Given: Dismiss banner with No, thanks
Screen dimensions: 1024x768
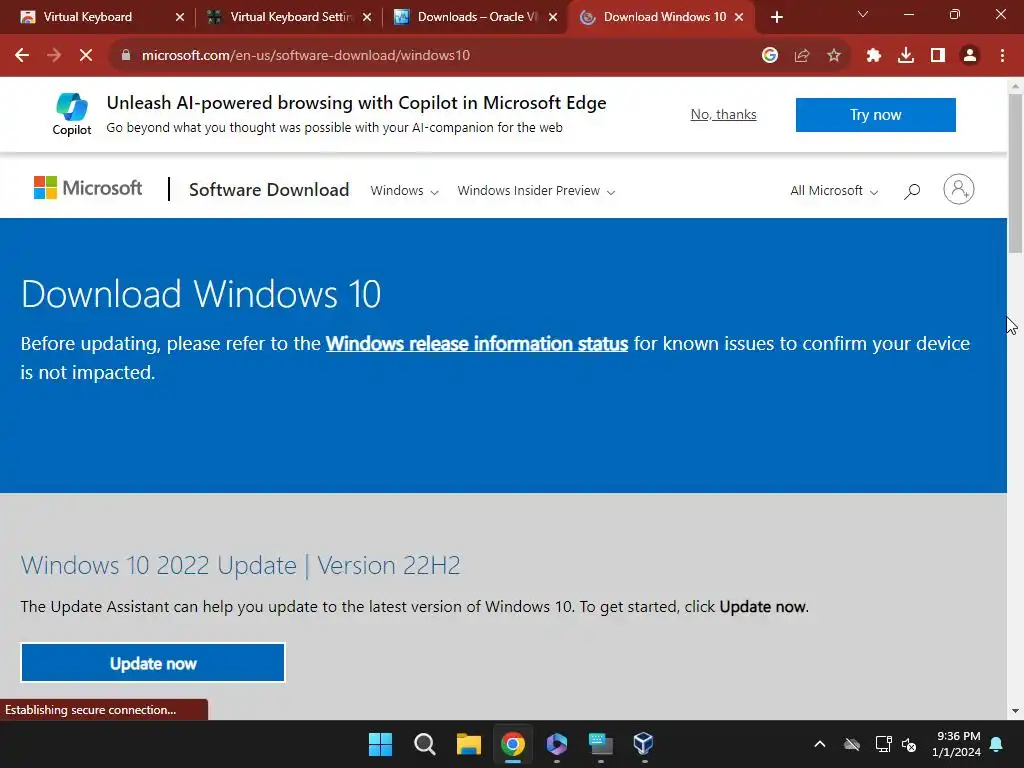Looking at the screenshot, I should [724, 114].
